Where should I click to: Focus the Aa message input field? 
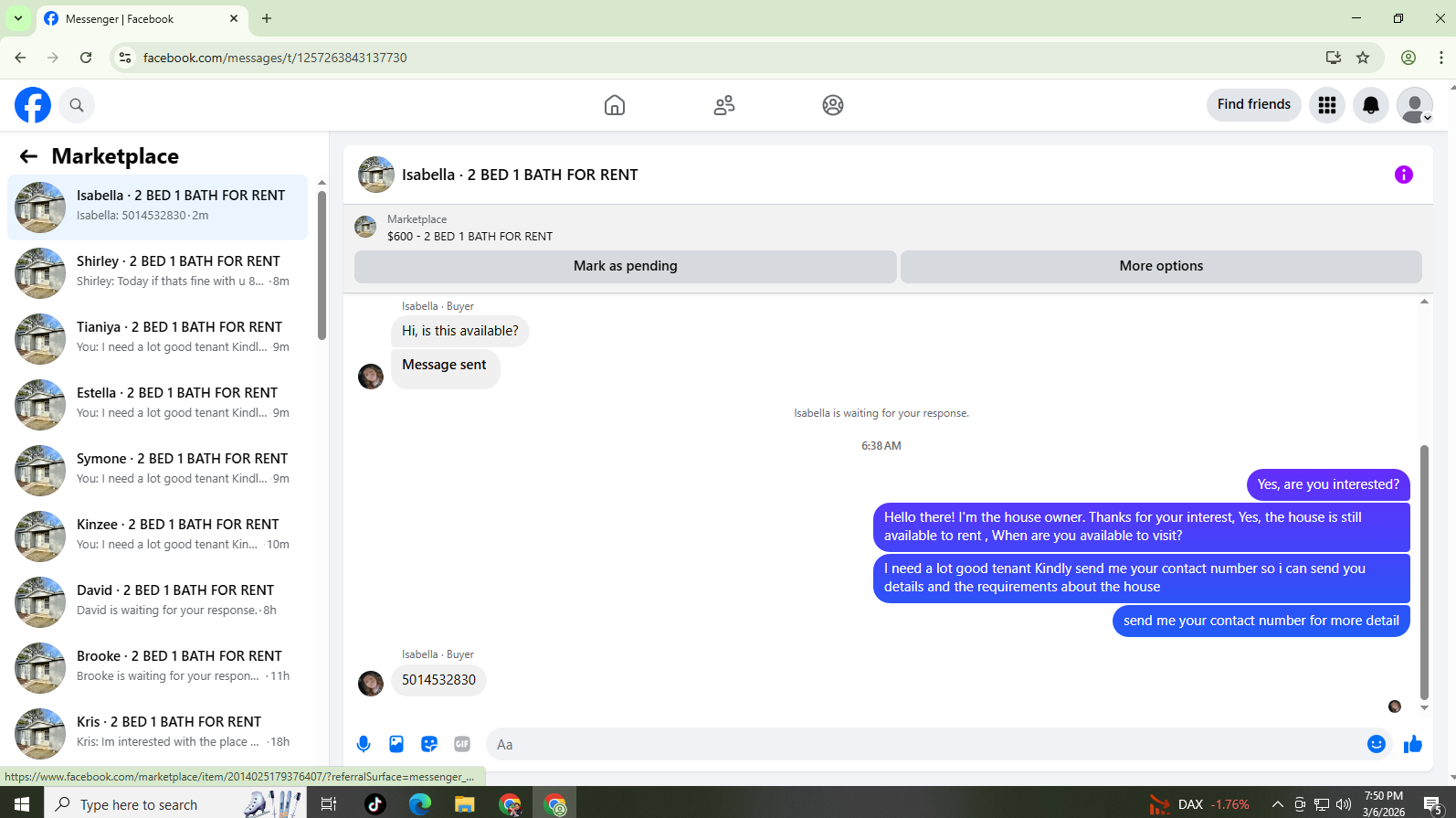[923, 744]
